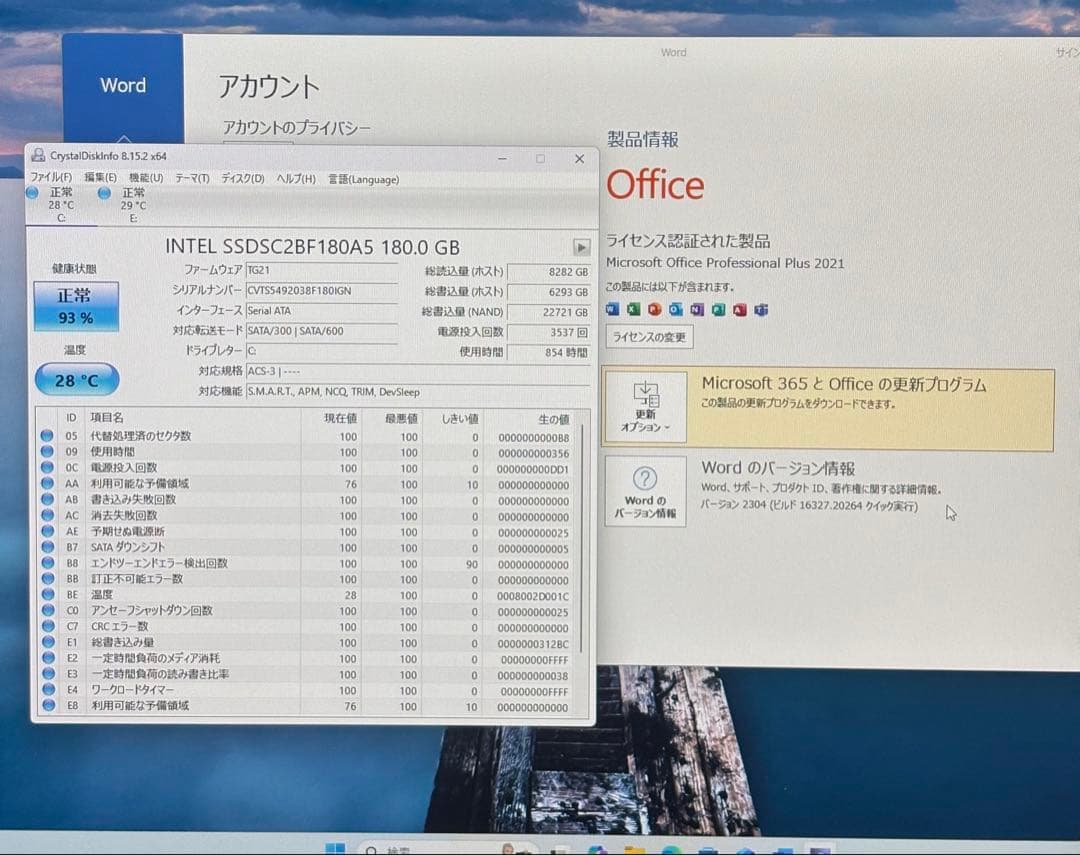The image size is (1080, 855).
Task: Click the 総書込量 (ホスト) value 6293 GB
Action: [549, 291]
